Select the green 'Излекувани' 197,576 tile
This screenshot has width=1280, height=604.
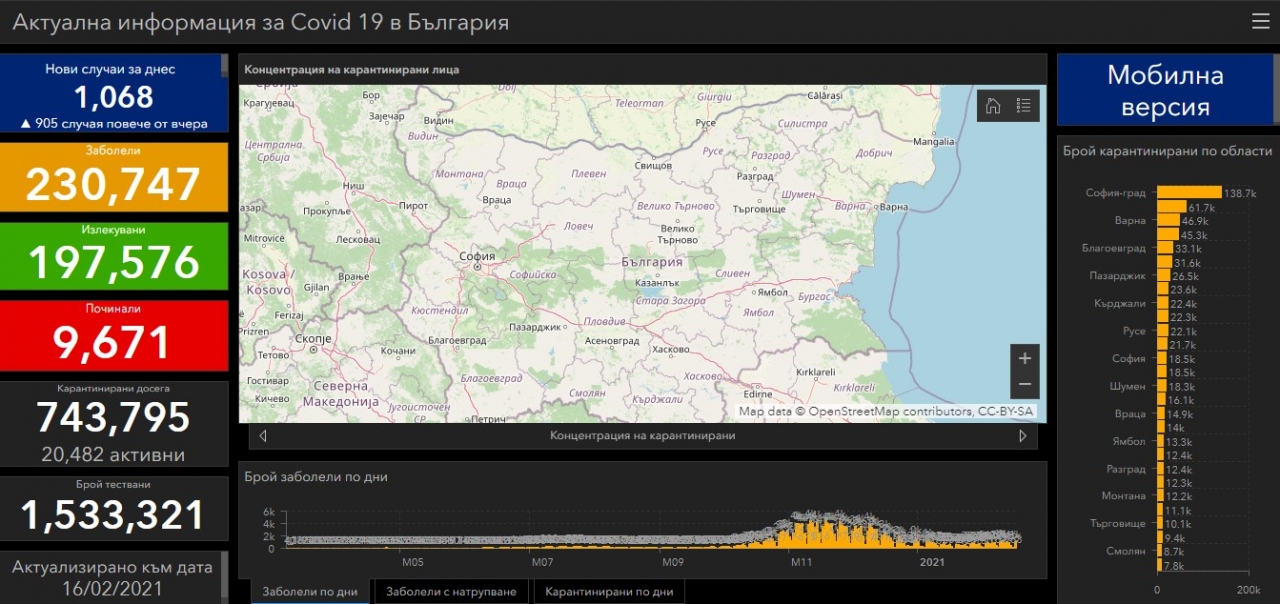point(114,256)
